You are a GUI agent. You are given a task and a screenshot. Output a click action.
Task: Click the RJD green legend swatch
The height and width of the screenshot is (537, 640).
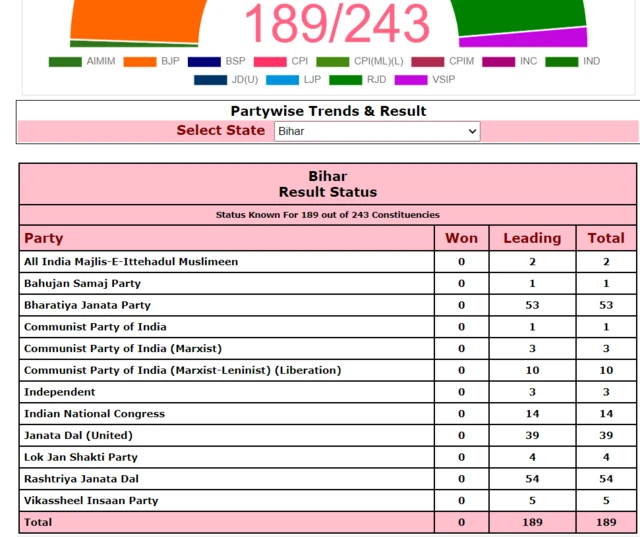tap(346, 80)
